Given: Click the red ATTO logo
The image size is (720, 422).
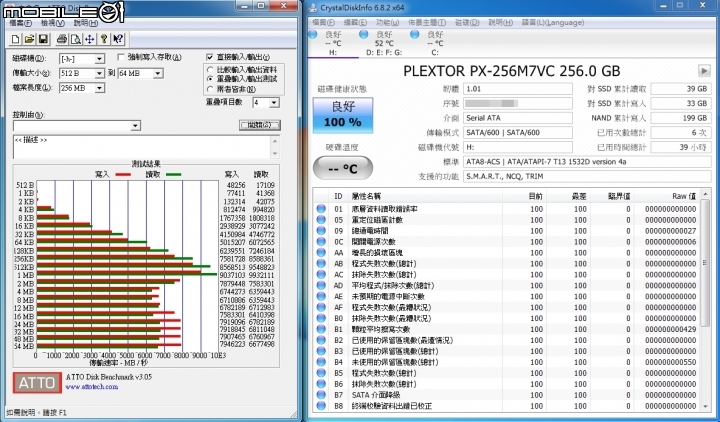Looking at the screenshot, I should [x=37, y=383].
